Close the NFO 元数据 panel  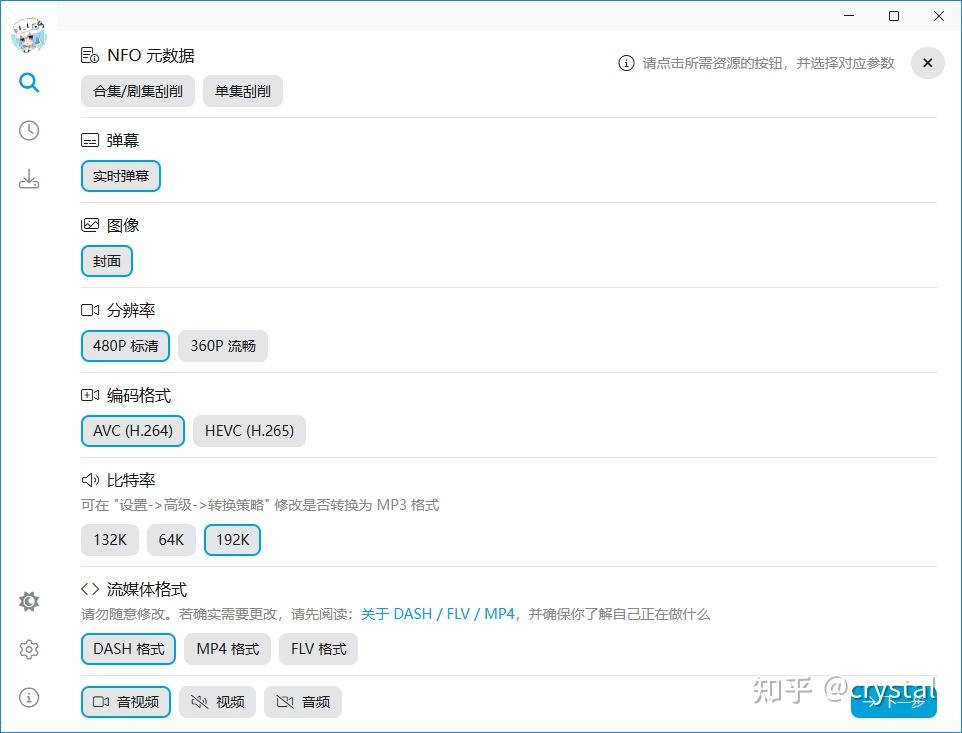927,62
